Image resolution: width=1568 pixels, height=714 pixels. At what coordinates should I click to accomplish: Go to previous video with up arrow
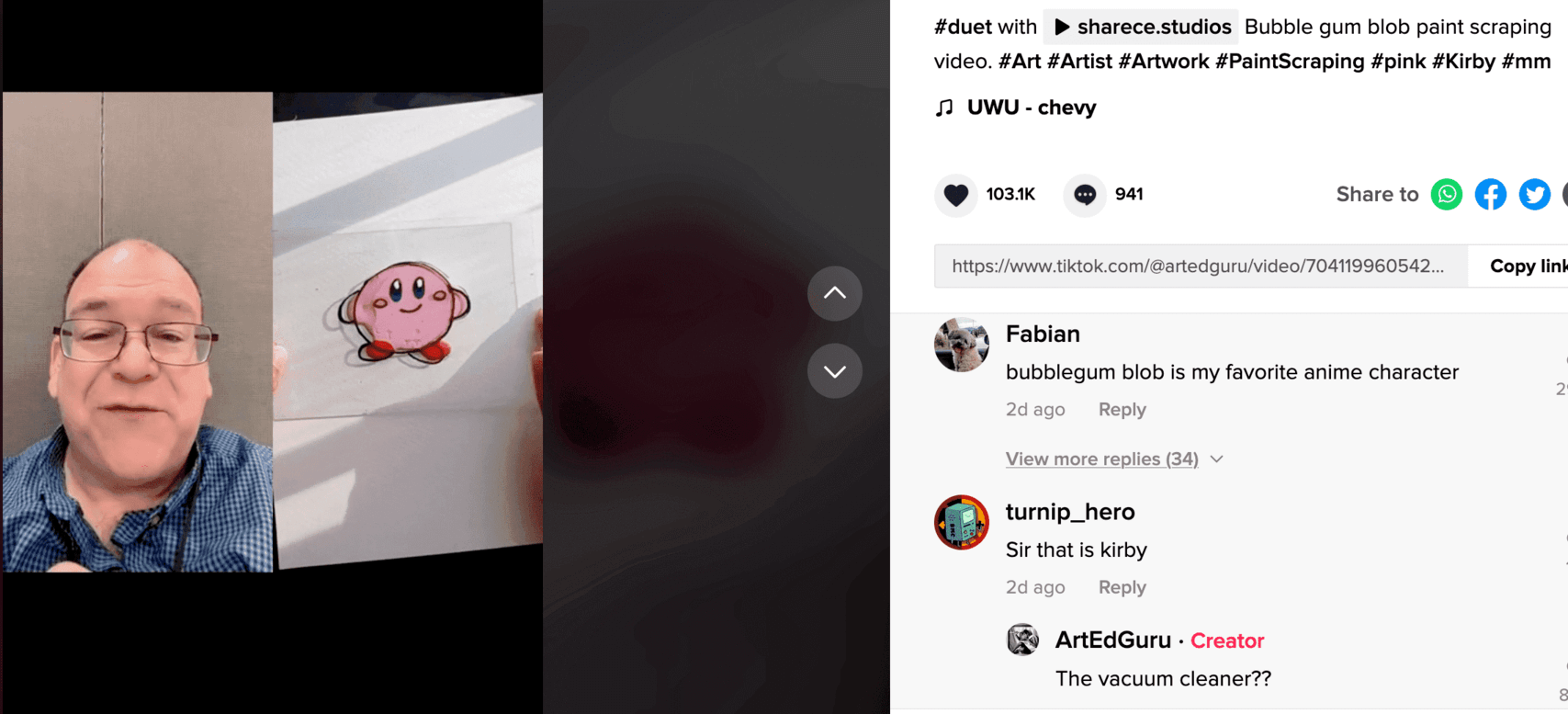coord(834,293)
